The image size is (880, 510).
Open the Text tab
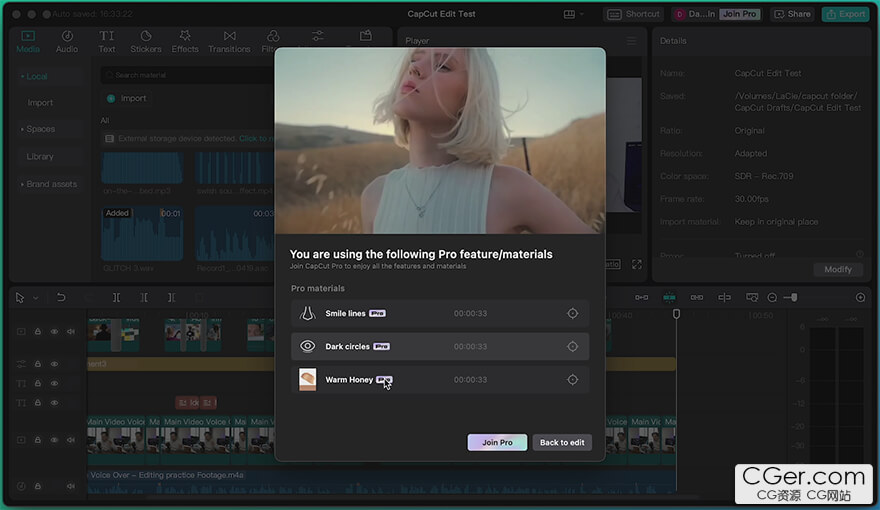(x=107, y=42)
